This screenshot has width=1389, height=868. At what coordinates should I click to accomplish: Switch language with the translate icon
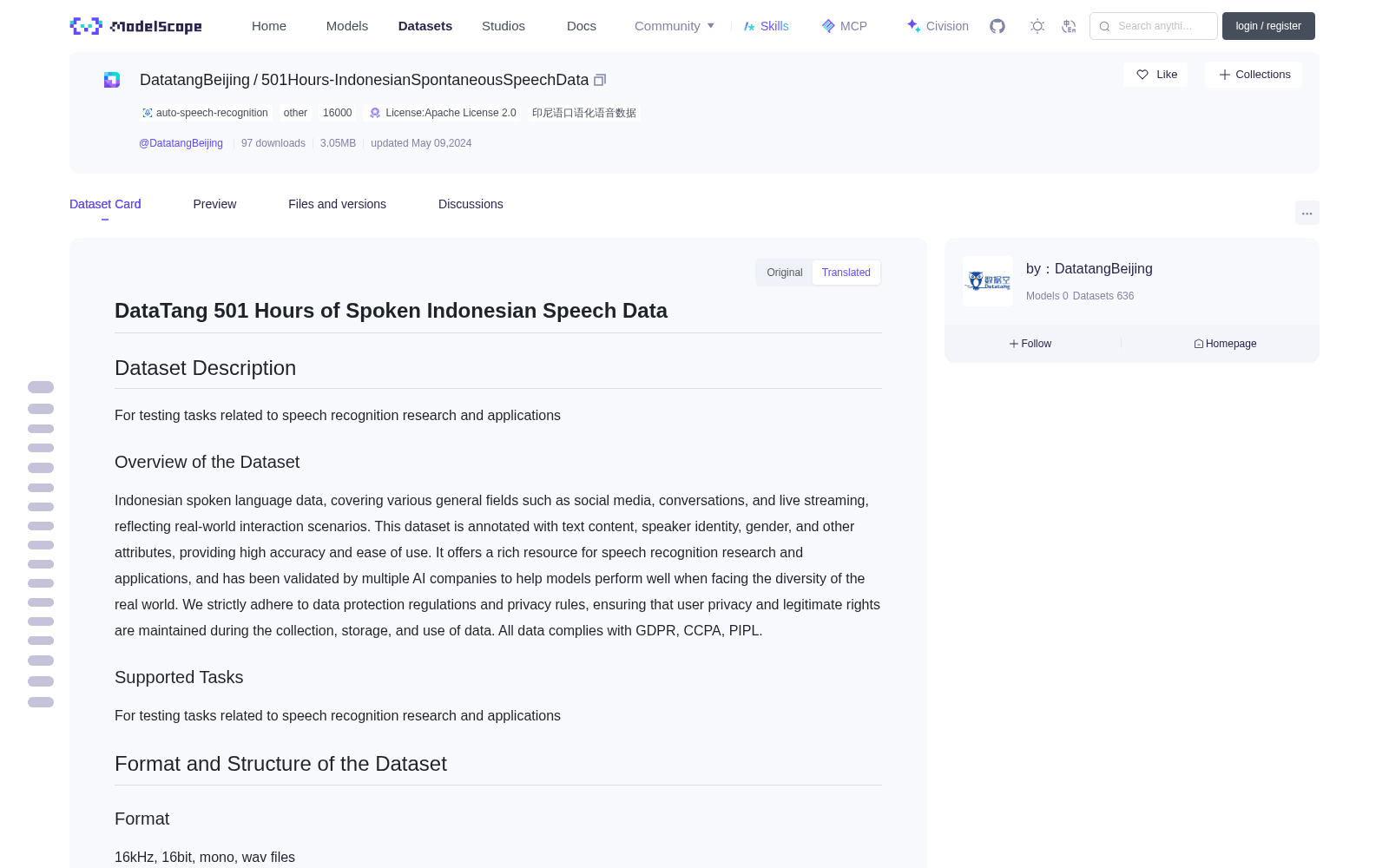point(1069,26)
